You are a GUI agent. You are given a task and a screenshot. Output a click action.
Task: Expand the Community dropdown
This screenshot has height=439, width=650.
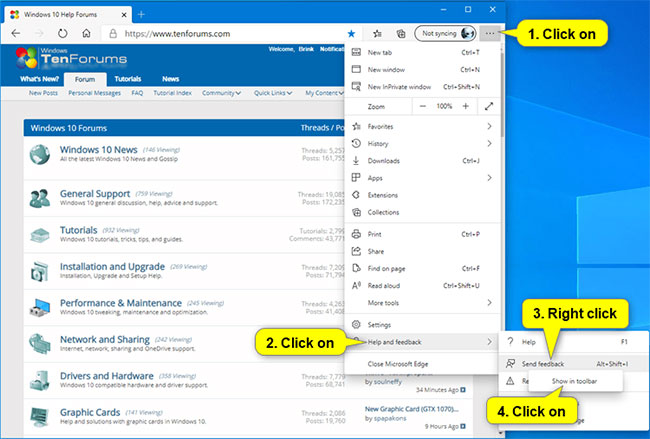coord(221,93)
